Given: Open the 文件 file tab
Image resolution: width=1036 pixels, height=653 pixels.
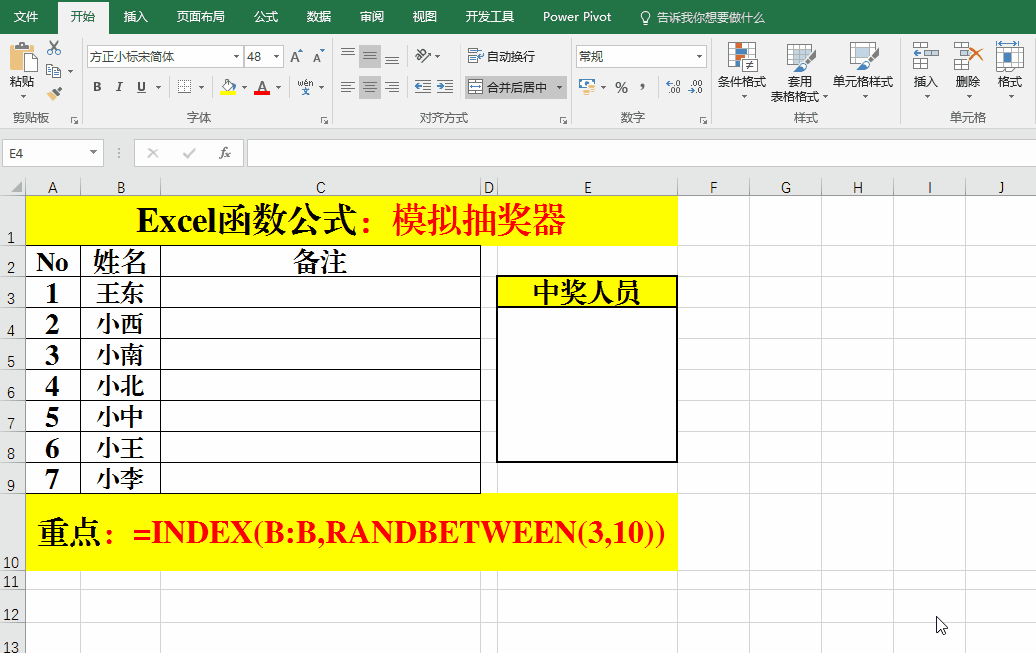Looking at the screenshot, I should (x=26, y=17).
